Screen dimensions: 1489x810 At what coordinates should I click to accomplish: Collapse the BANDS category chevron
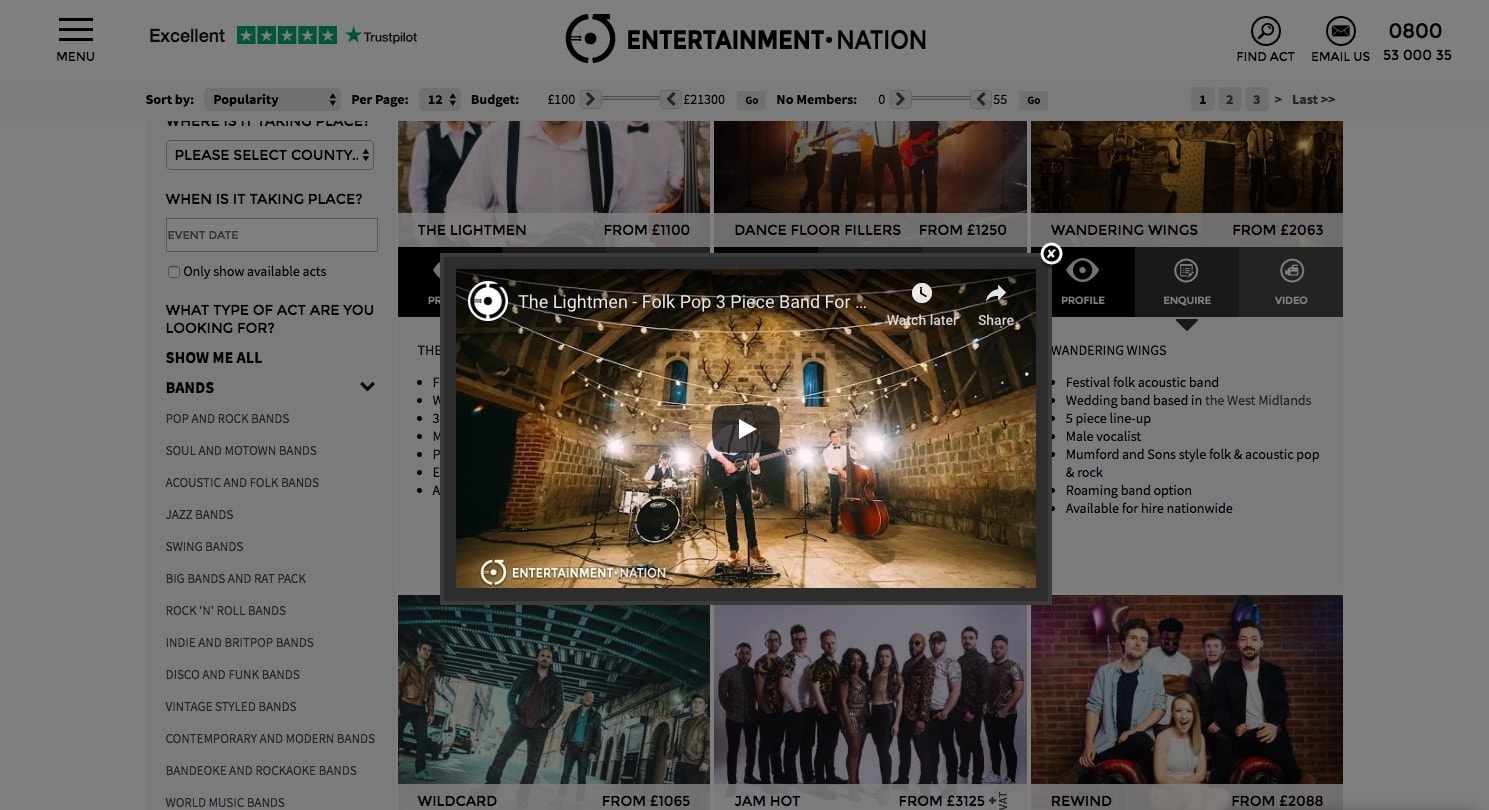[x=367, y=386]
